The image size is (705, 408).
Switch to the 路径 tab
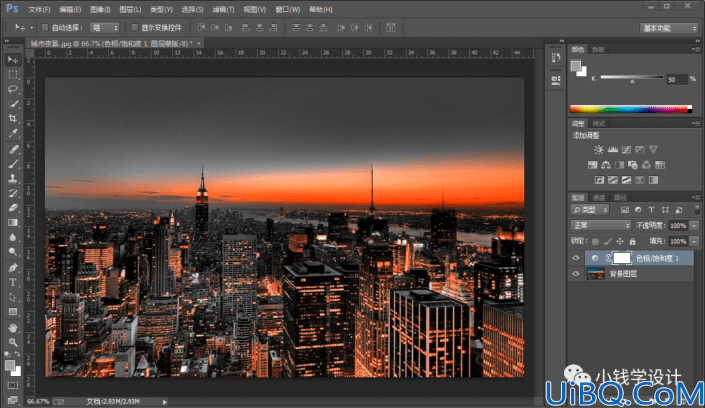[x=620, y=197]
